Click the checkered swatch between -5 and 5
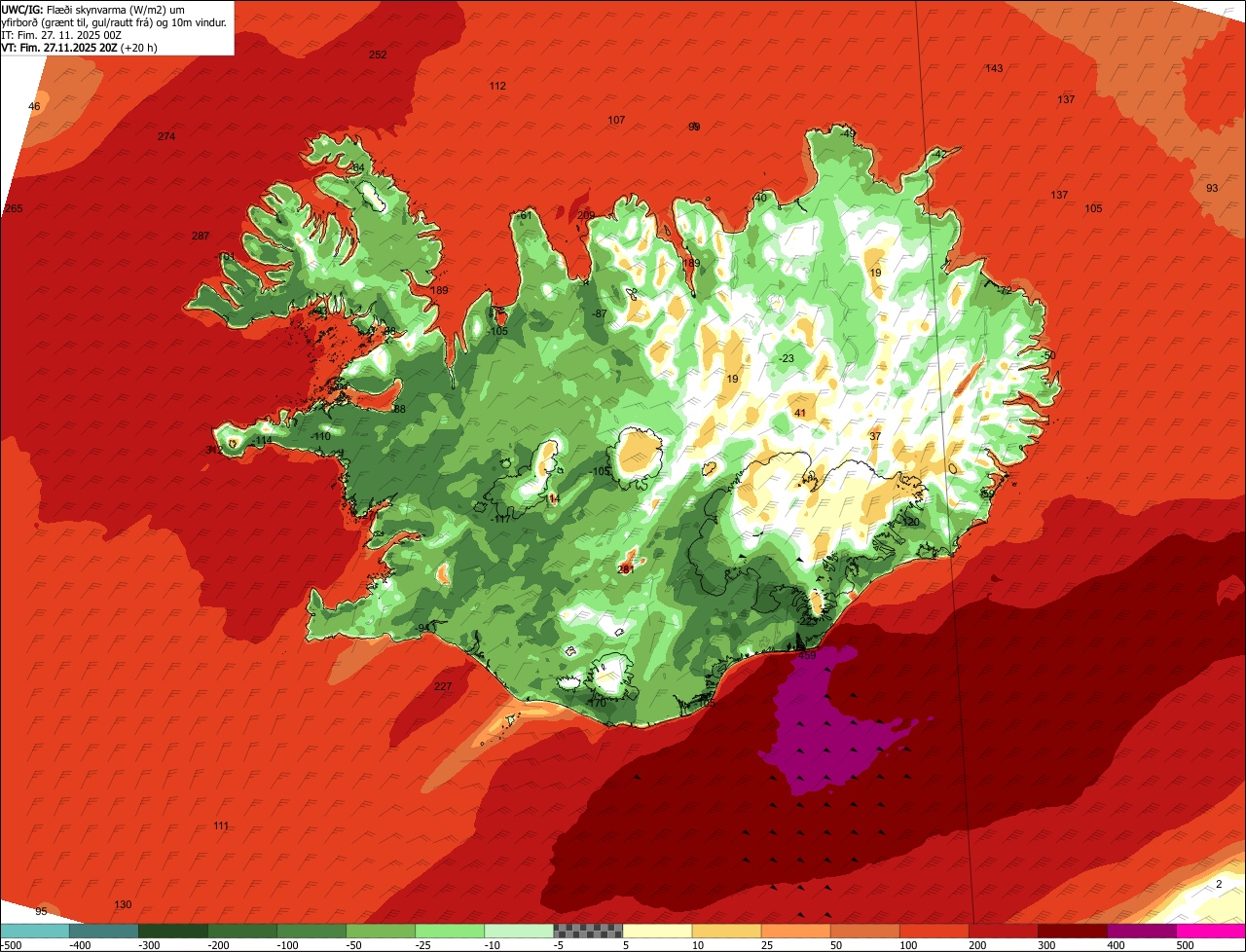The width and height of the screenshot is (1246, 952). tap(588, 930)
